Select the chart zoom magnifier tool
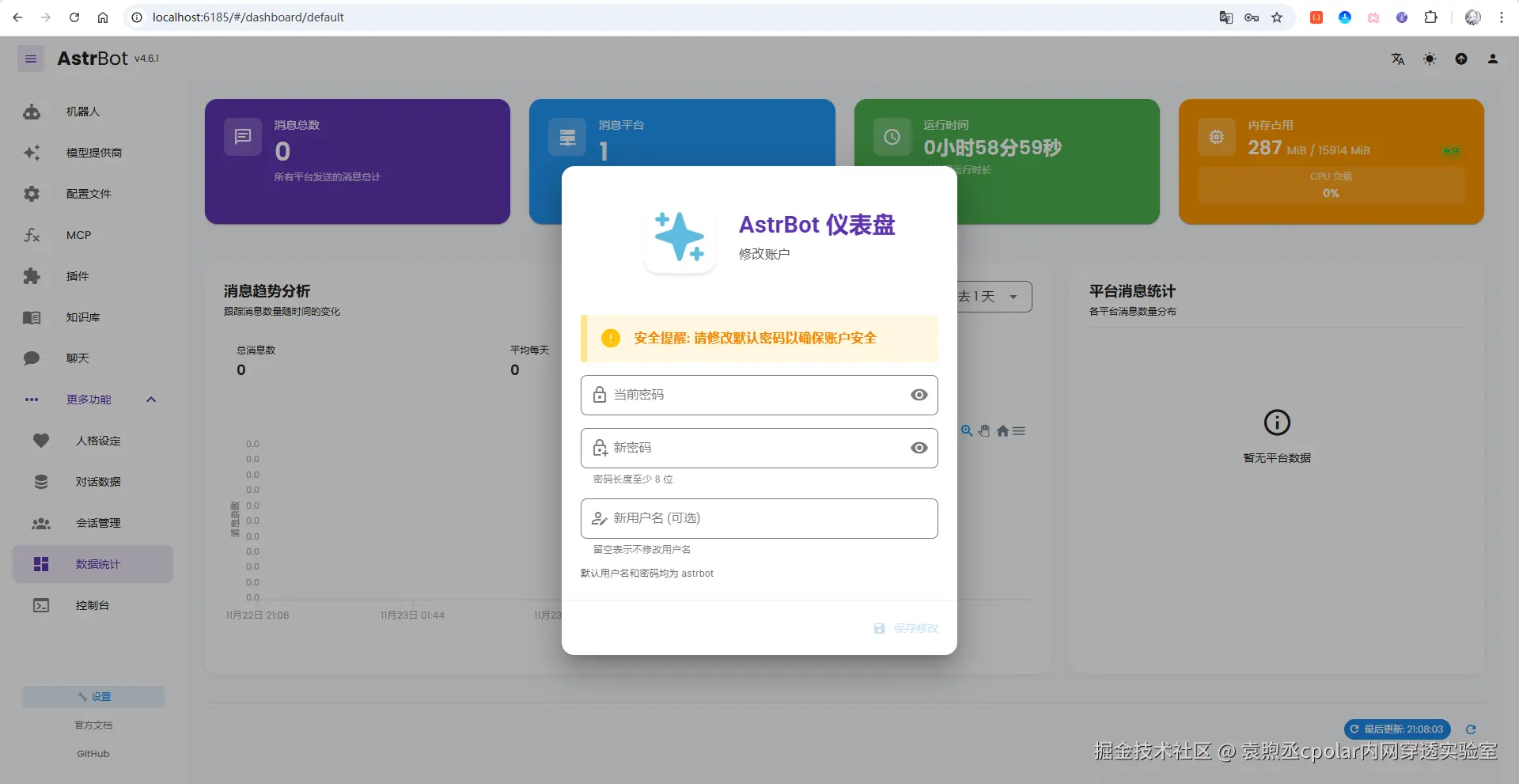This screenshot has height=784, width=1519. [967, 430]
